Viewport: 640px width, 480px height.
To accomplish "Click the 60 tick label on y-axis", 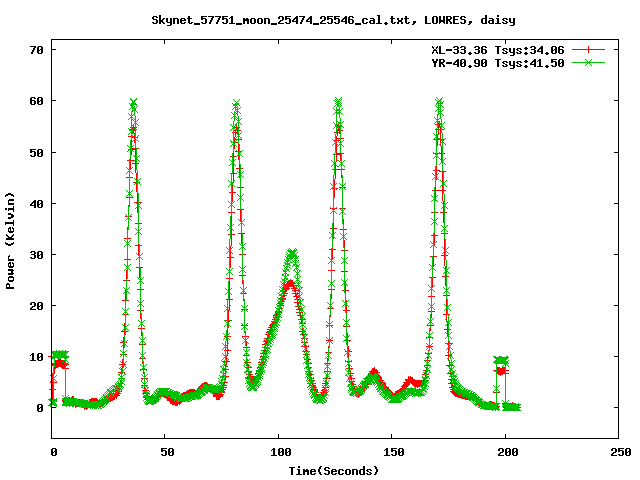I will point(36,101).
